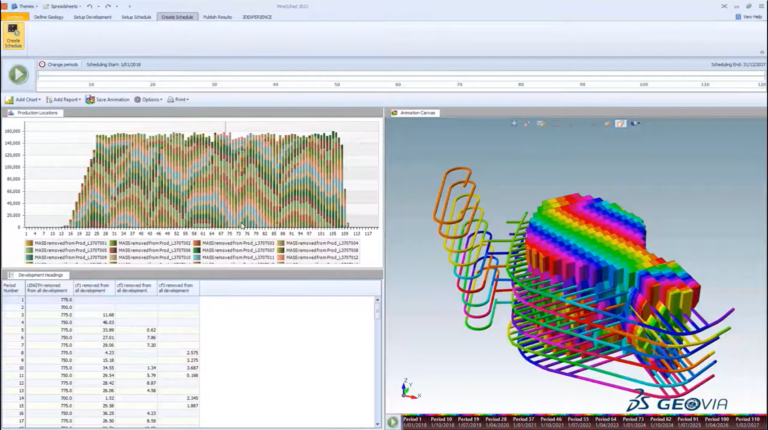Click the Prod_L370T001 legend color swatch
This screenshot has height=430, width=768.
29,243
